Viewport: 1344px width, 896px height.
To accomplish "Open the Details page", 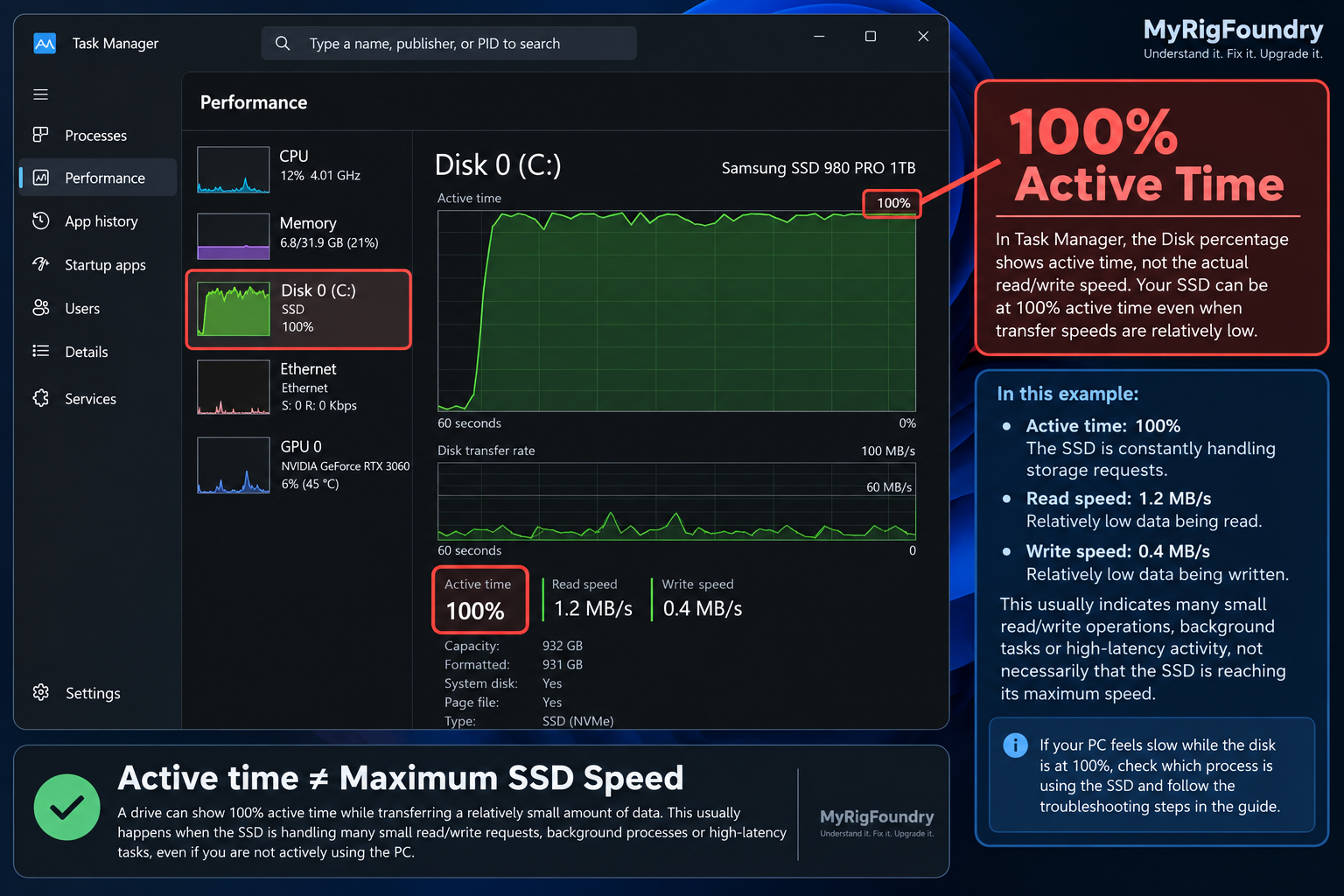I will click(96, 352).
